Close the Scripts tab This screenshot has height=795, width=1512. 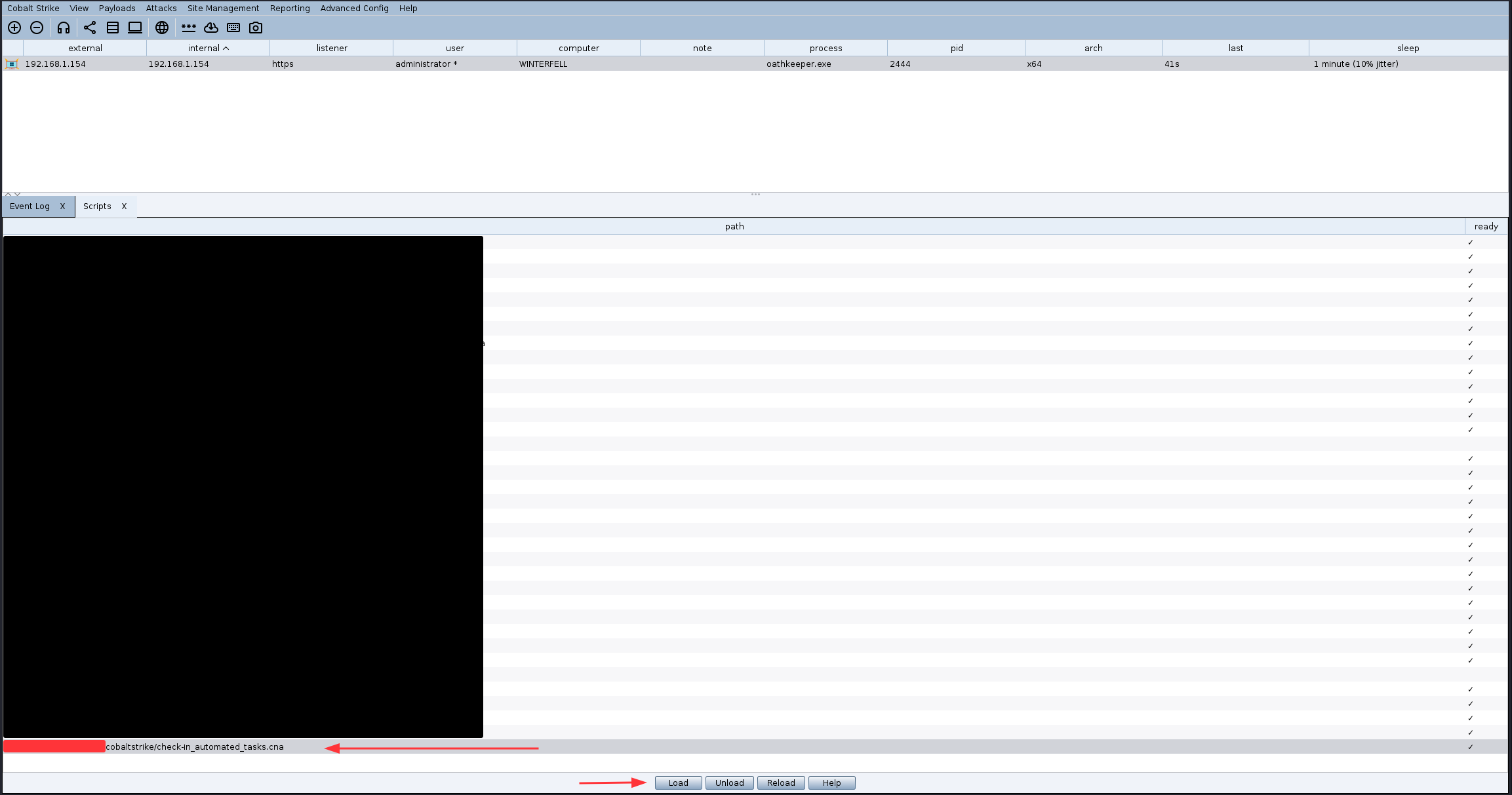(124, 206)
